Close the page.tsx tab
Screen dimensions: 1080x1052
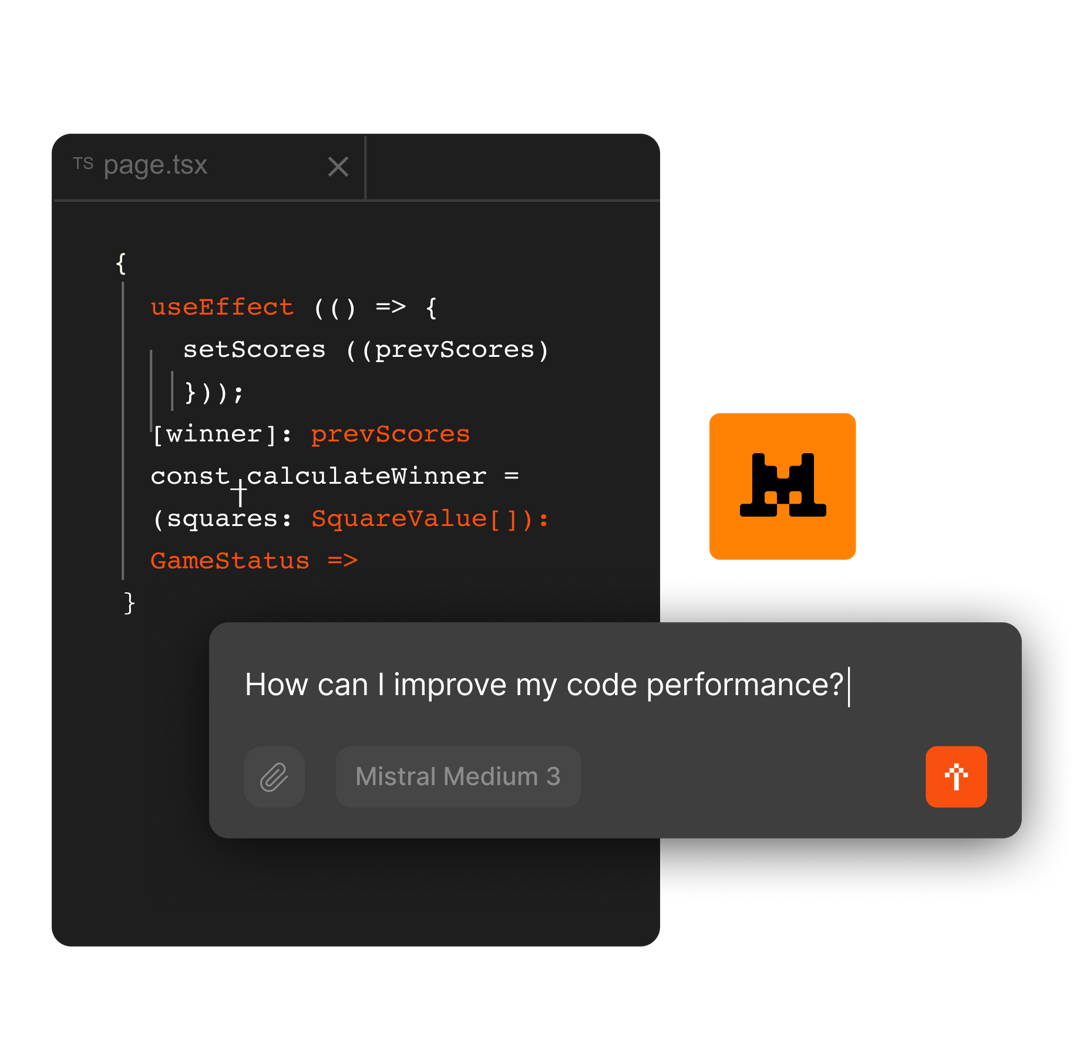click(338, 167)
